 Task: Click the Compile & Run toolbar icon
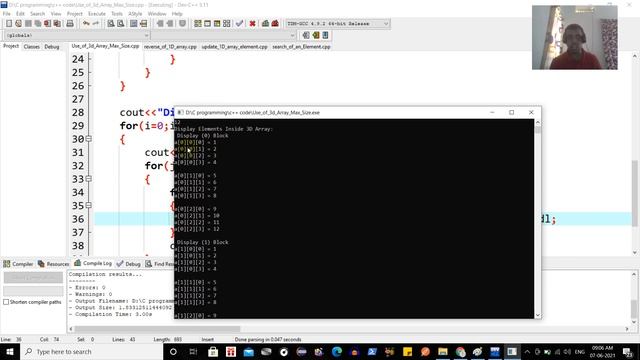217,24
